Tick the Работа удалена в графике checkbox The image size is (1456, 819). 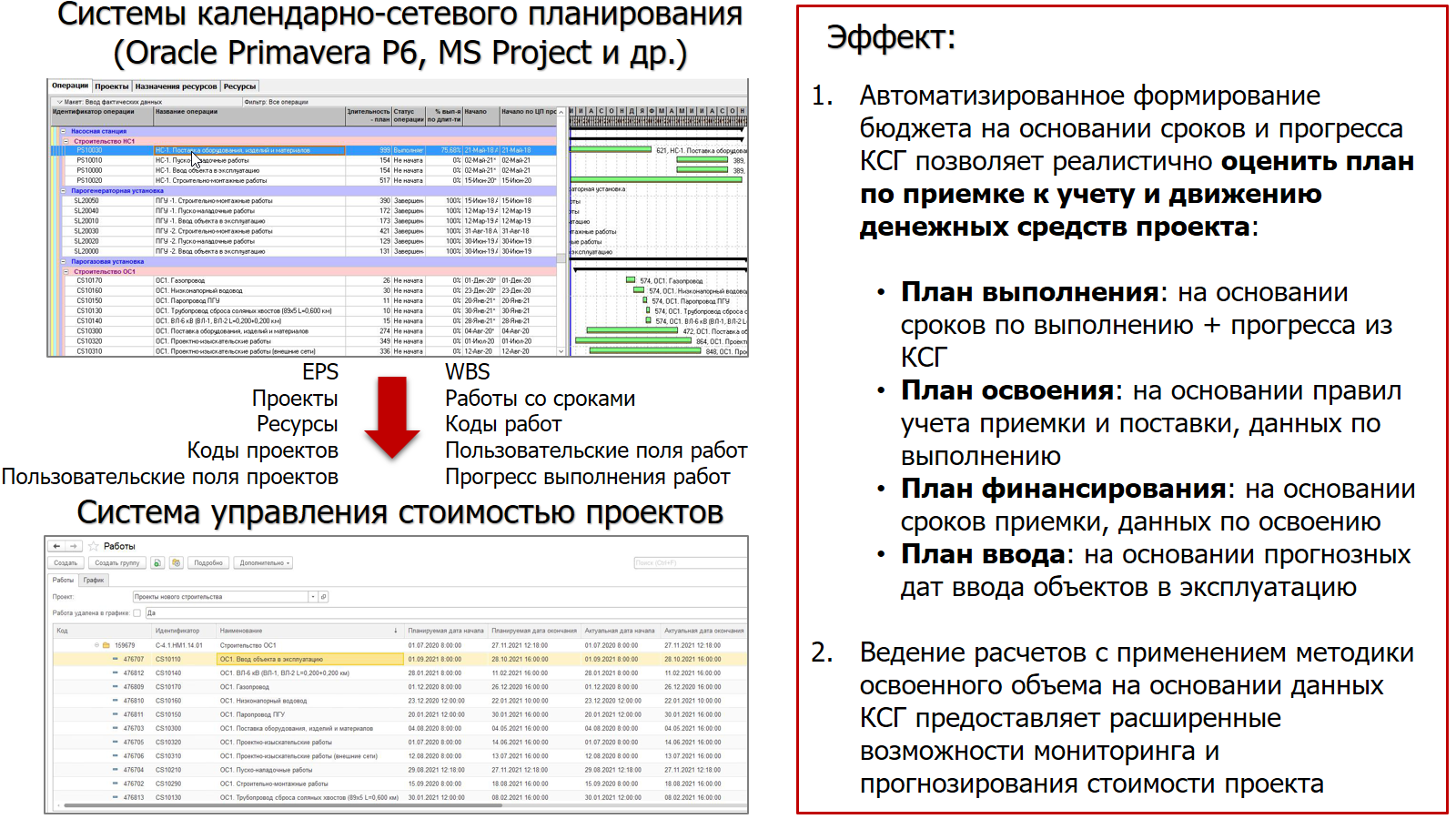[x=137, y=612]
